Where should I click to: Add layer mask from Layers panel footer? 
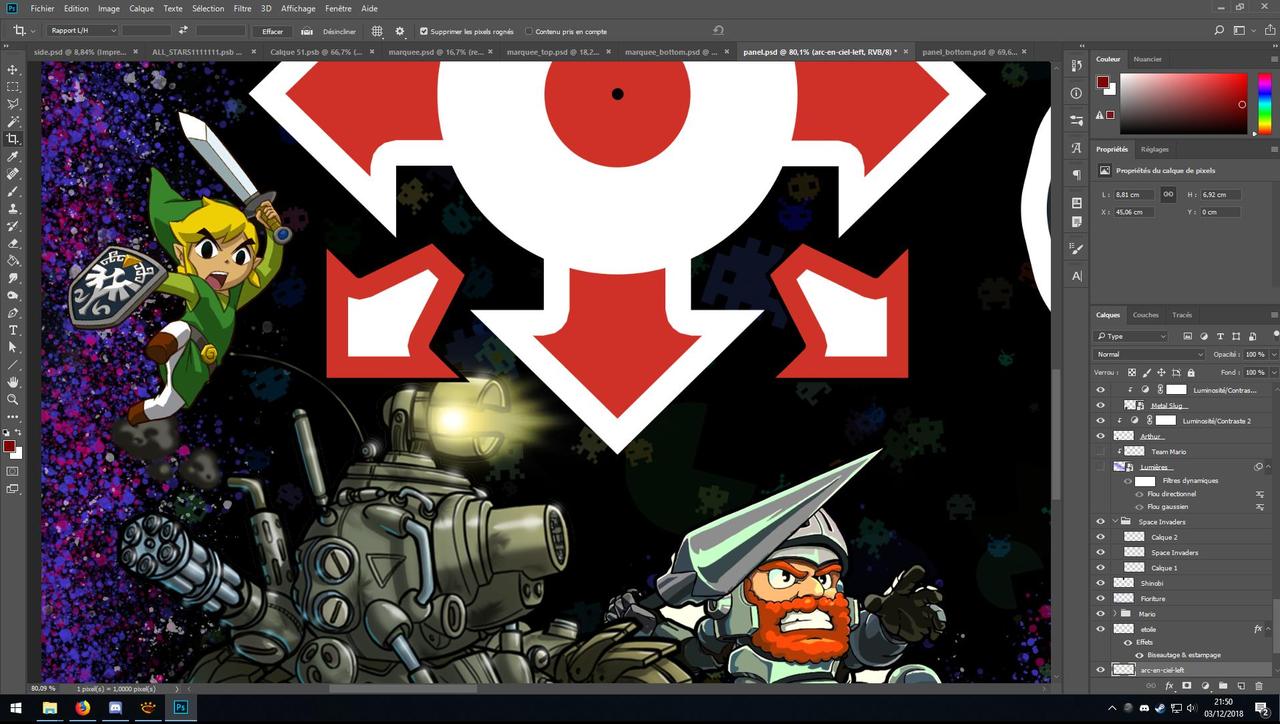point(1186,686)
